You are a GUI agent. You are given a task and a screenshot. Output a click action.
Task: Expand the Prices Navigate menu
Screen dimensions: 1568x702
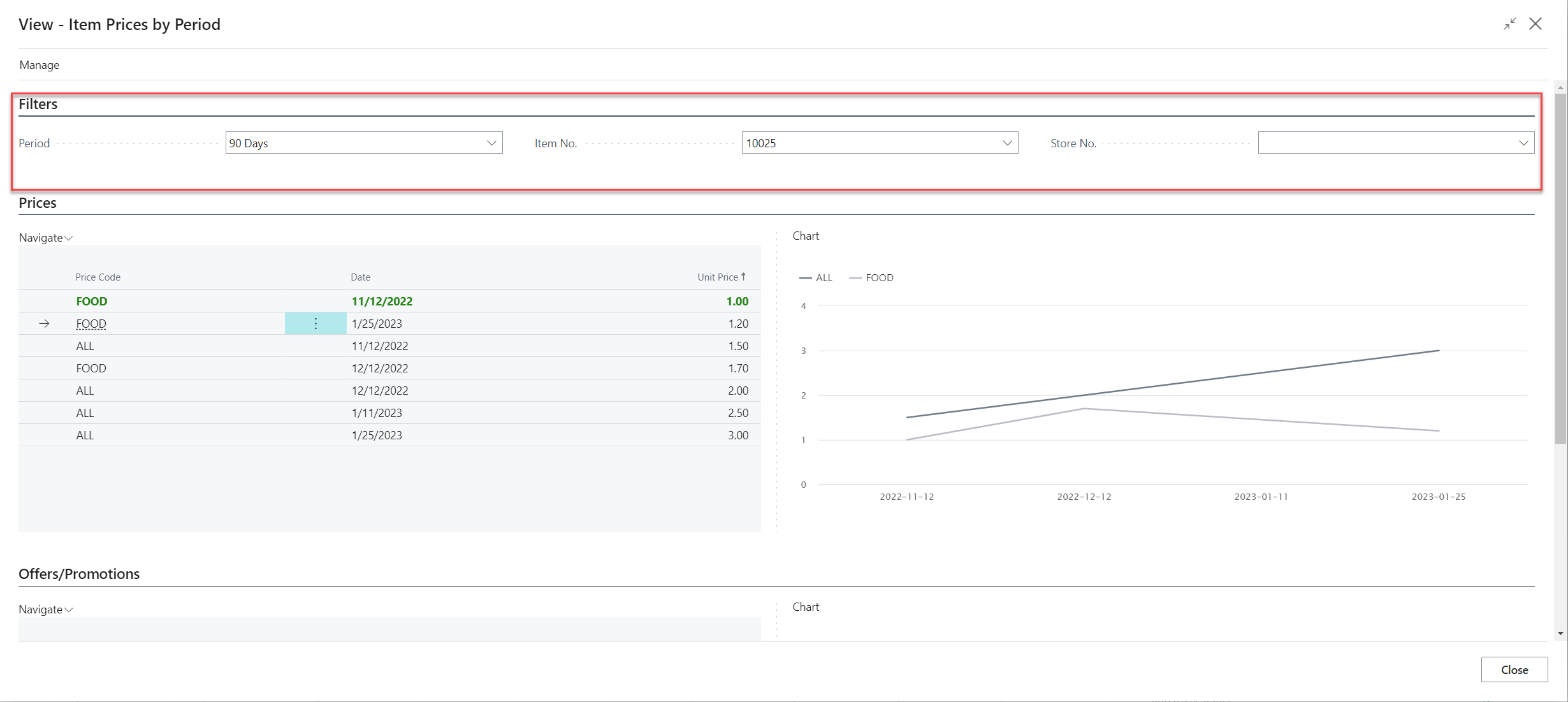[46, 238]
